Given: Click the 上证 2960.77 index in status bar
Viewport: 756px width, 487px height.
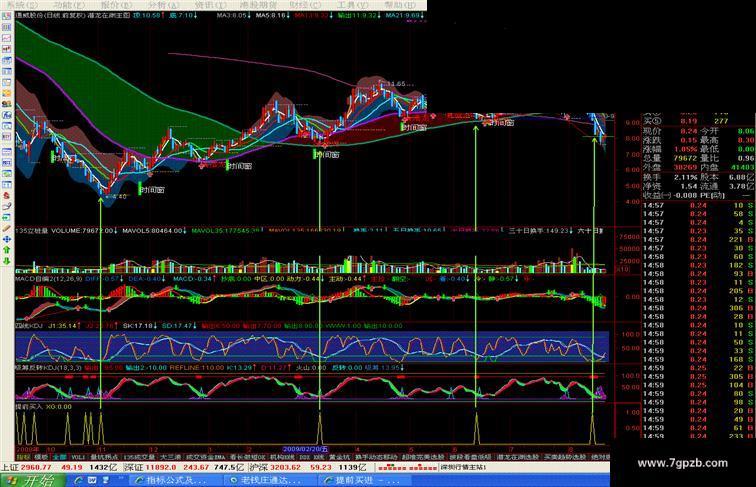Looking at the screenshot, I should [x=26, y=467].
